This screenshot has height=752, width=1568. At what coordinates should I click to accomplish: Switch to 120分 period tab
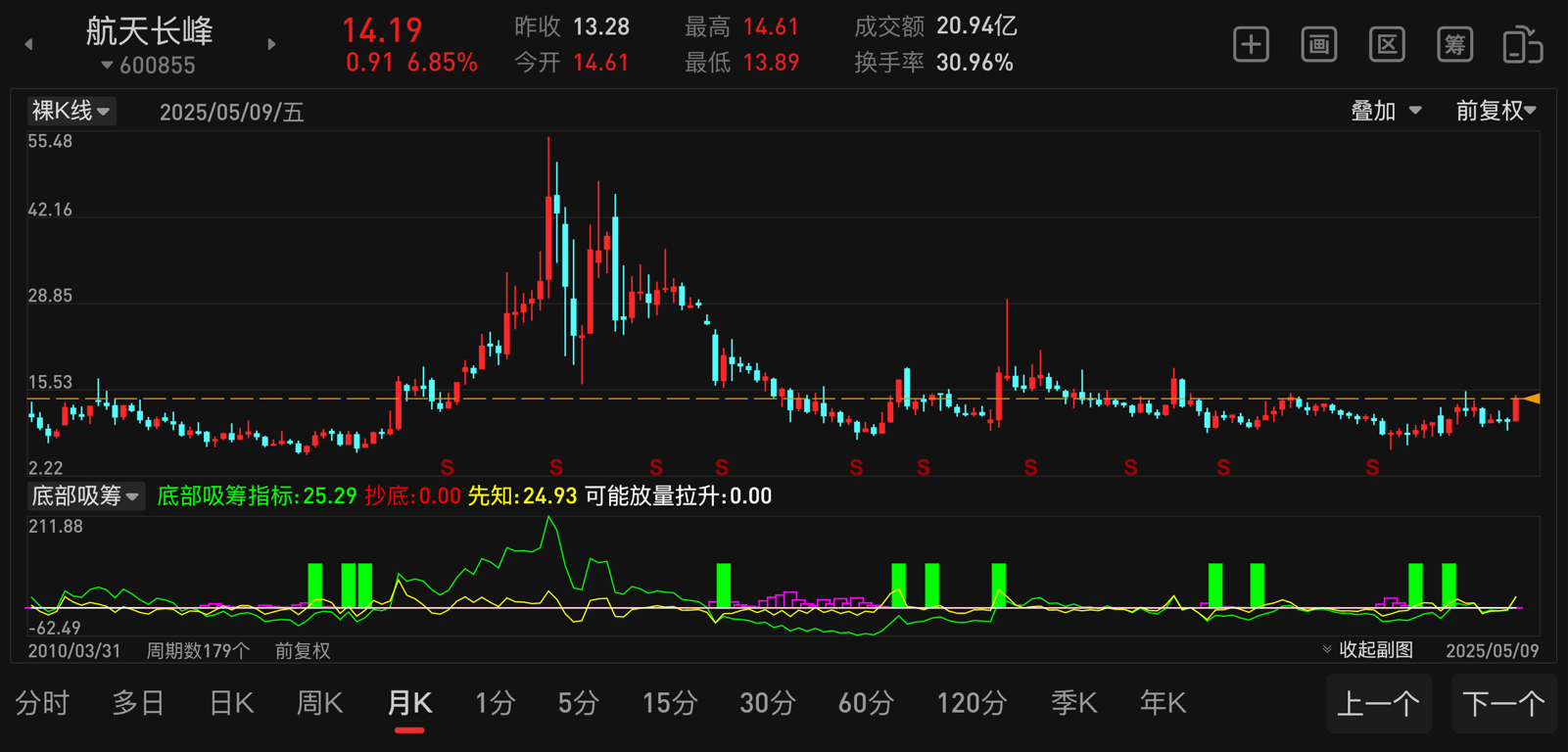click(972, 703)
